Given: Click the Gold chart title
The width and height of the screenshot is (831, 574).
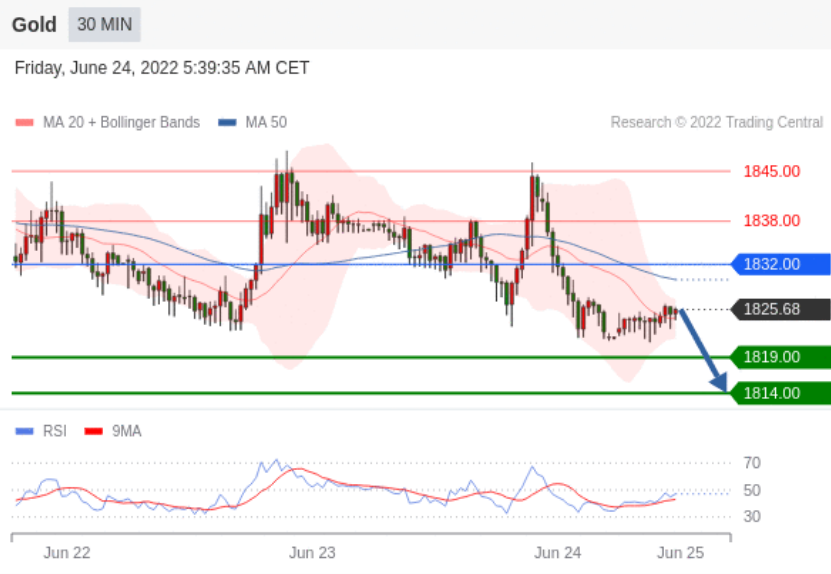Looking at the screenshot, I should point(34,25).
